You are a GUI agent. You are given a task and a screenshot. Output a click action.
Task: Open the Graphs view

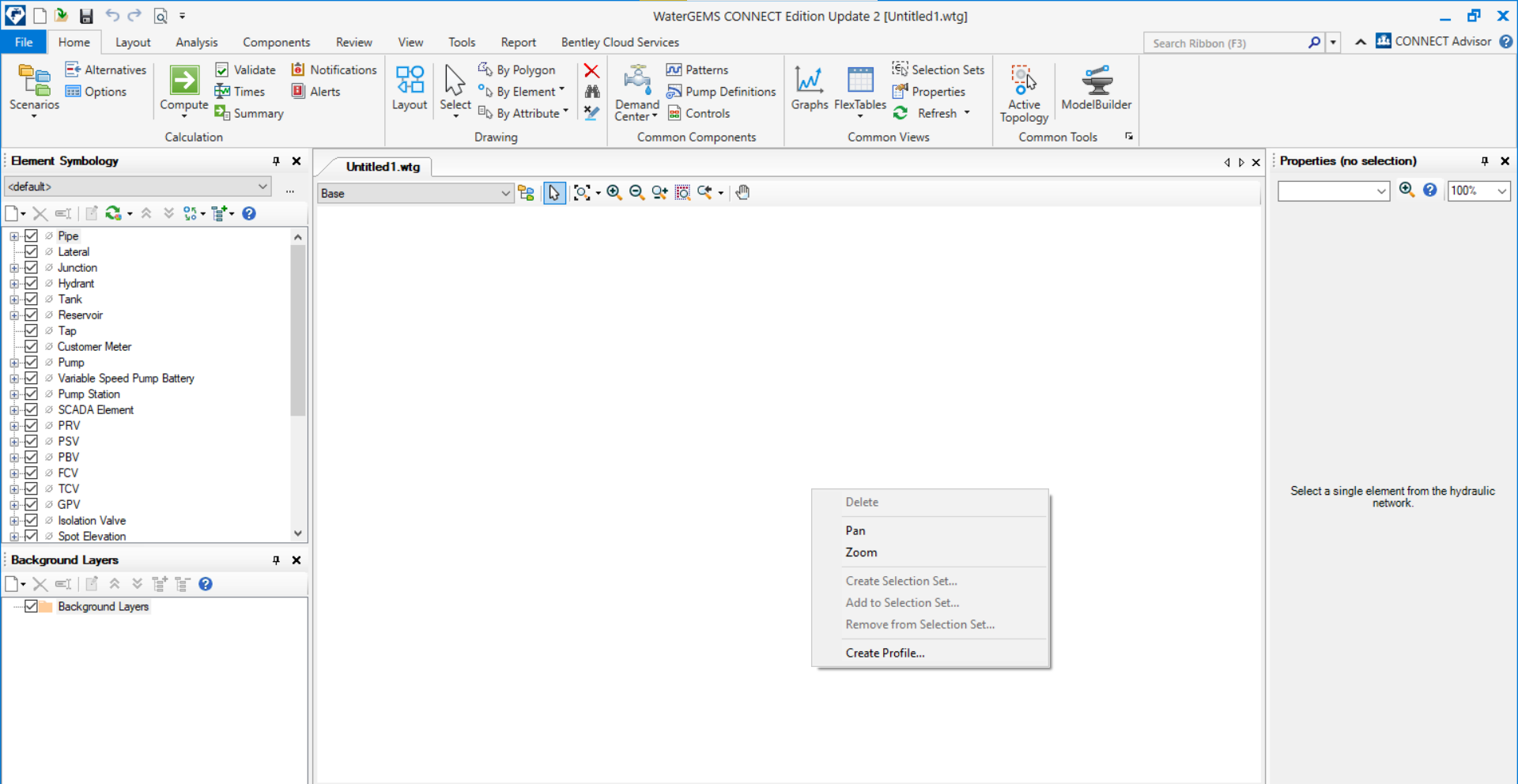click(x=809, y=81)
